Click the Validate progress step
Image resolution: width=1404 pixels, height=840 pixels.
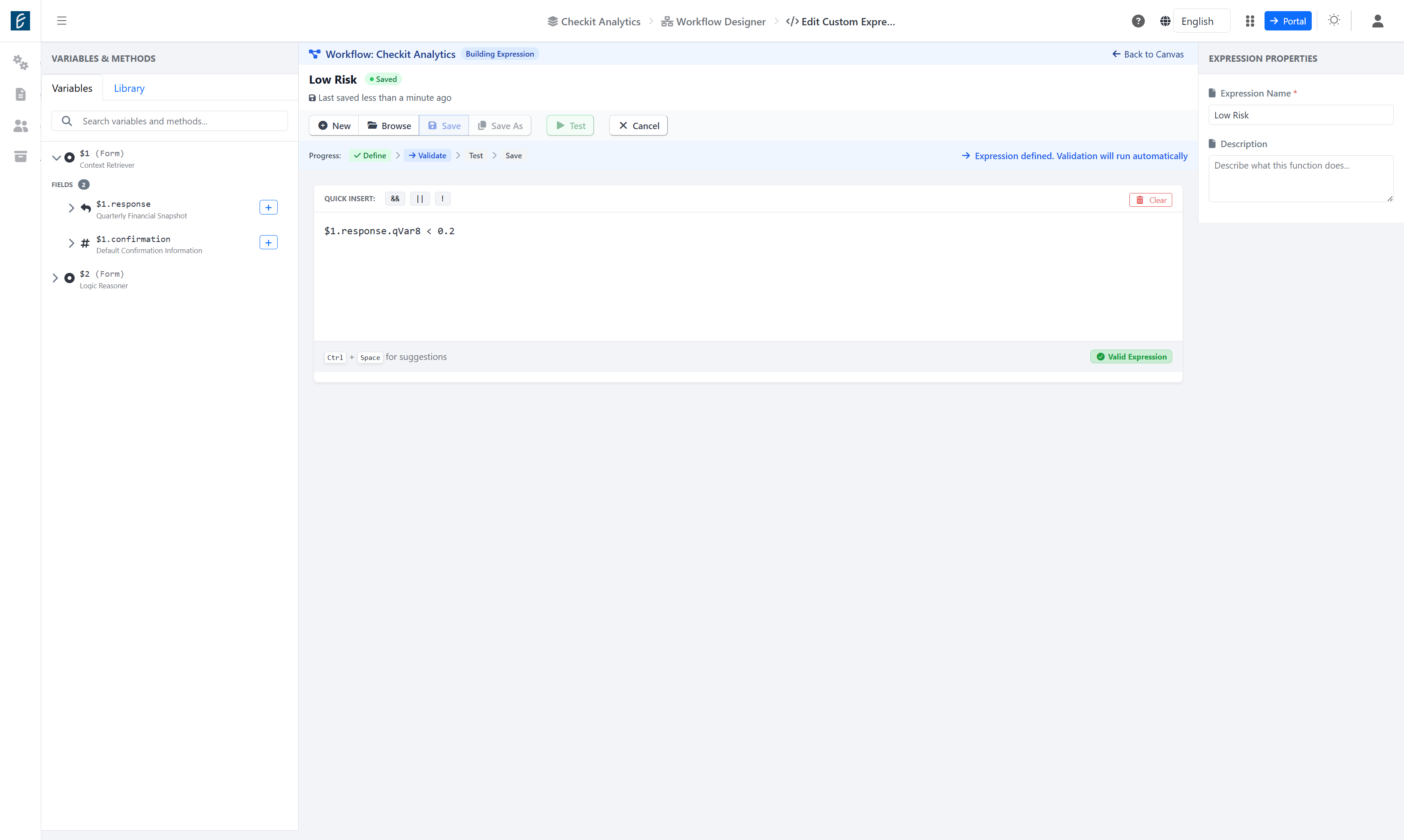pos(427,156)
